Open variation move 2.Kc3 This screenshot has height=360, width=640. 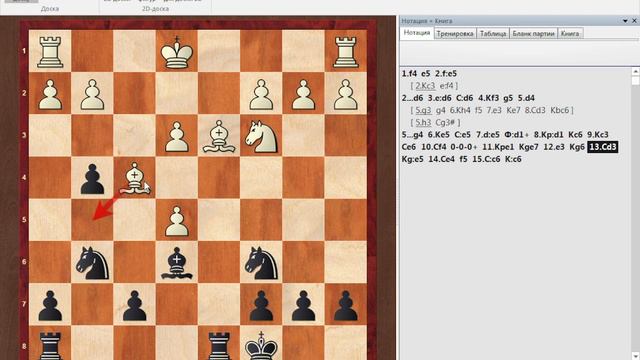(x=425, y=86)
